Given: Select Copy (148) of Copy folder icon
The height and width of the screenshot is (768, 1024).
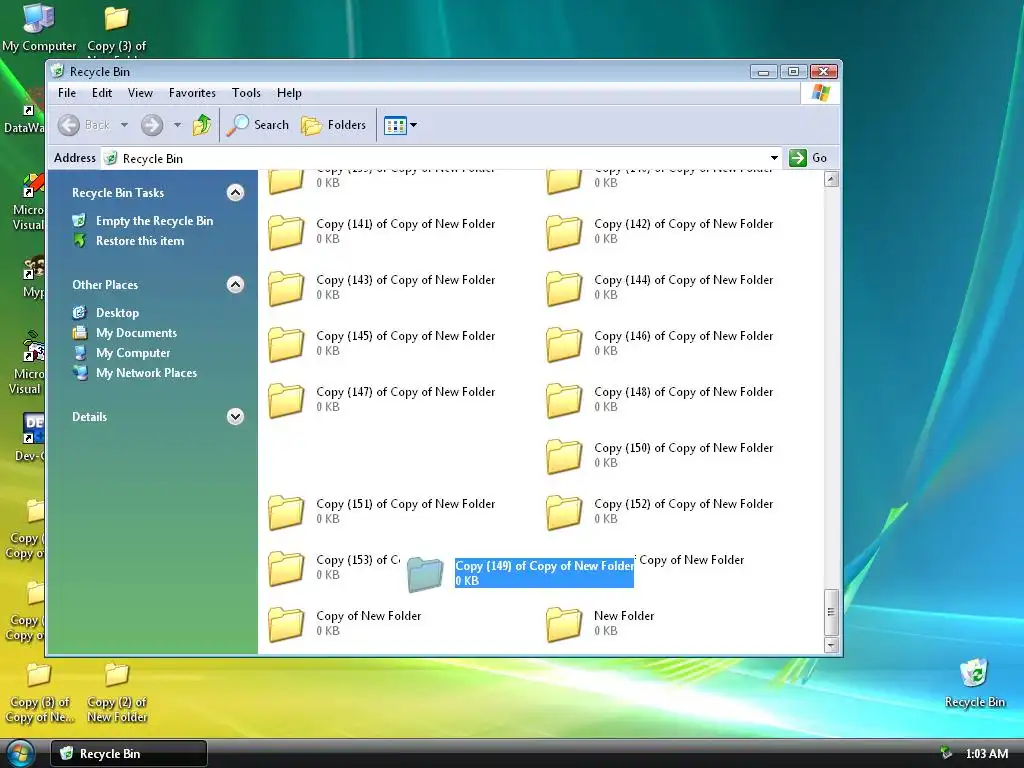Looking at the screenshot, I should [x=564, y=400].
